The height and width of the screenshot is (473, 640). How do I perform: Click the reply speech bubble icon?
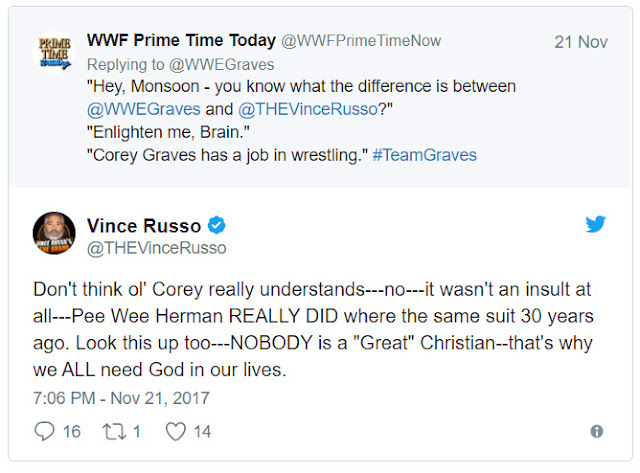click(44, 431)
